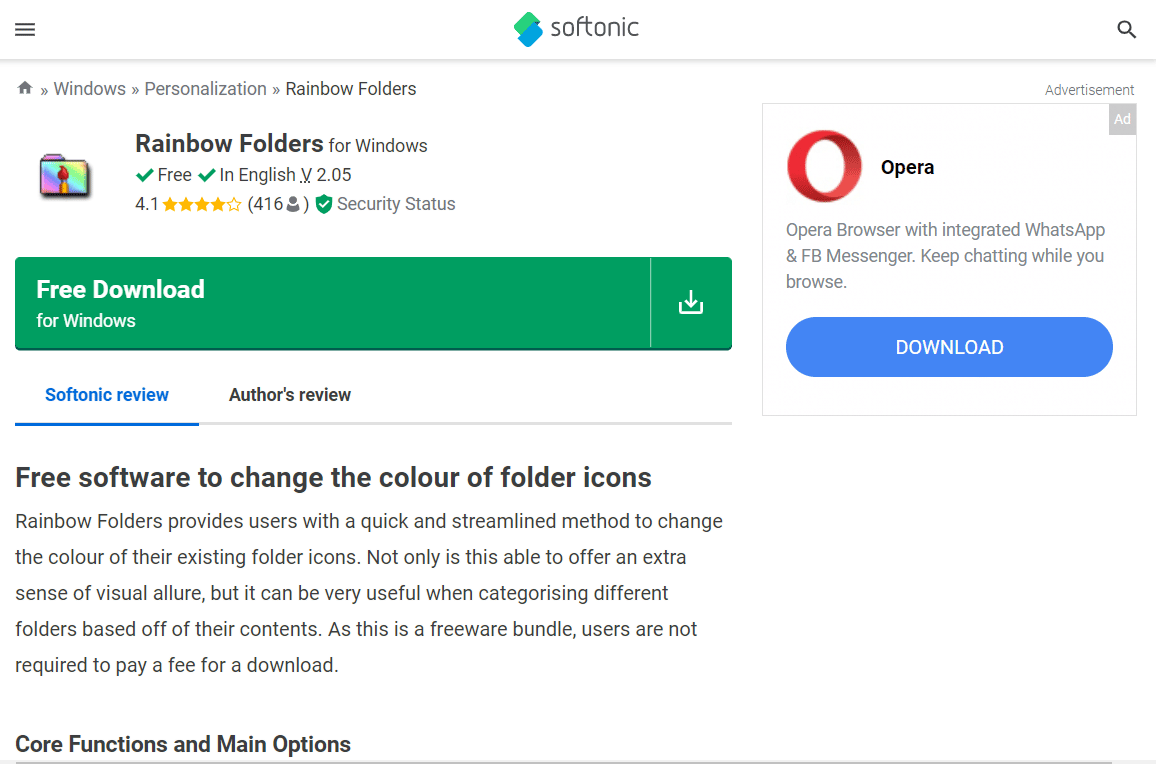This screenshot has width=1156, height=764.
Task: Click the Ad badge label
Action: 1122,119
